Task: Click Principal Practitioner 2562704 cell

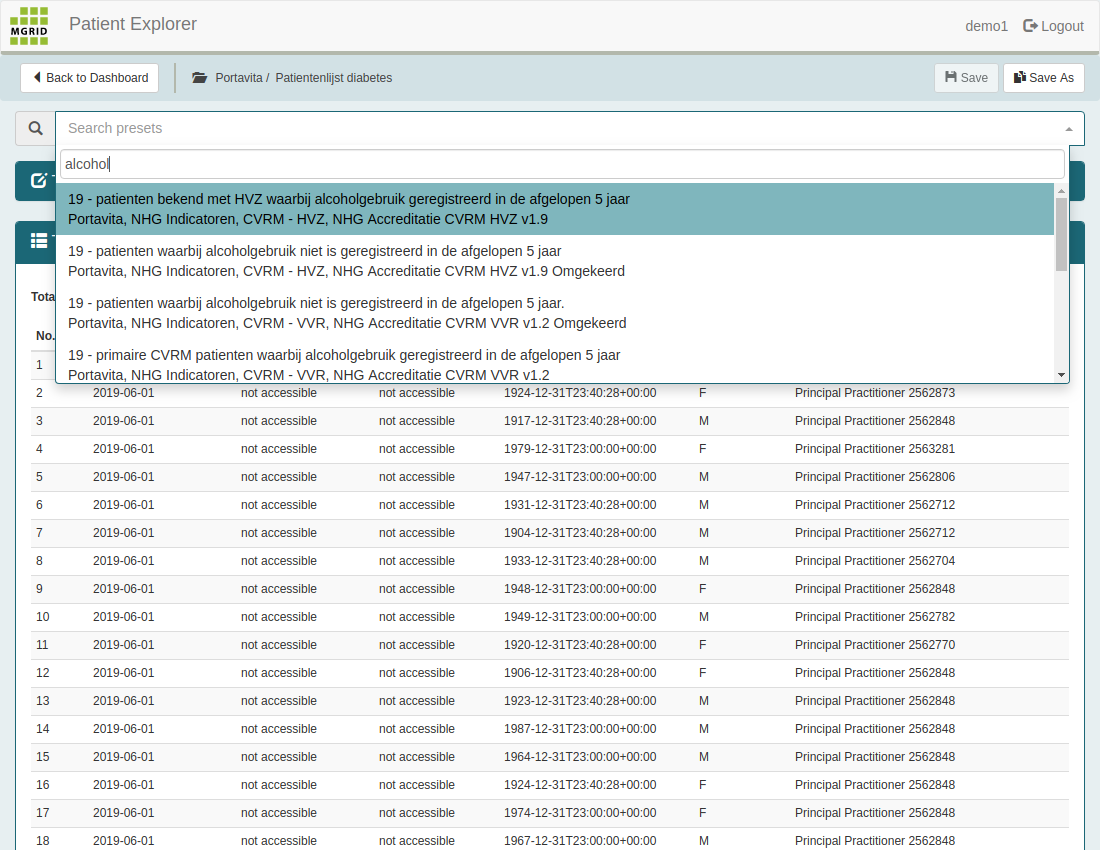Action: click(875, 561)
